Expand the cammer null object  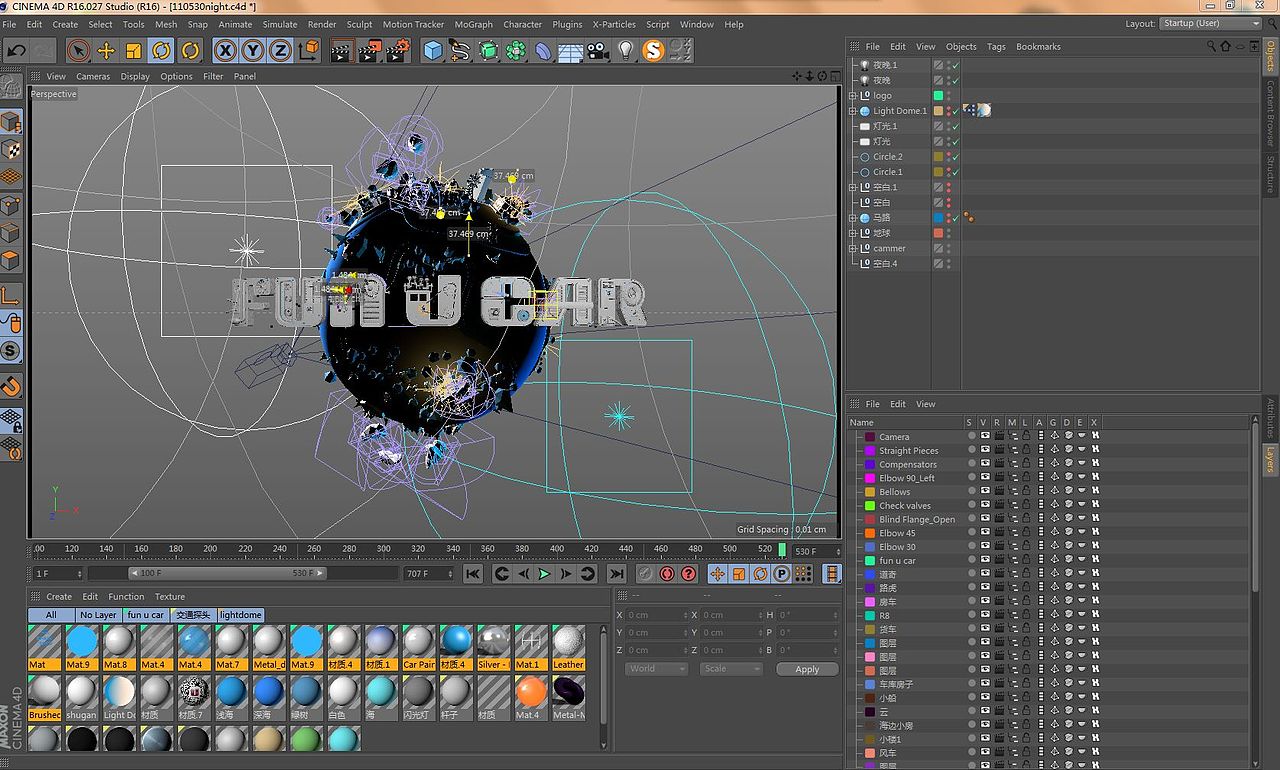click(x=853, y=248)
